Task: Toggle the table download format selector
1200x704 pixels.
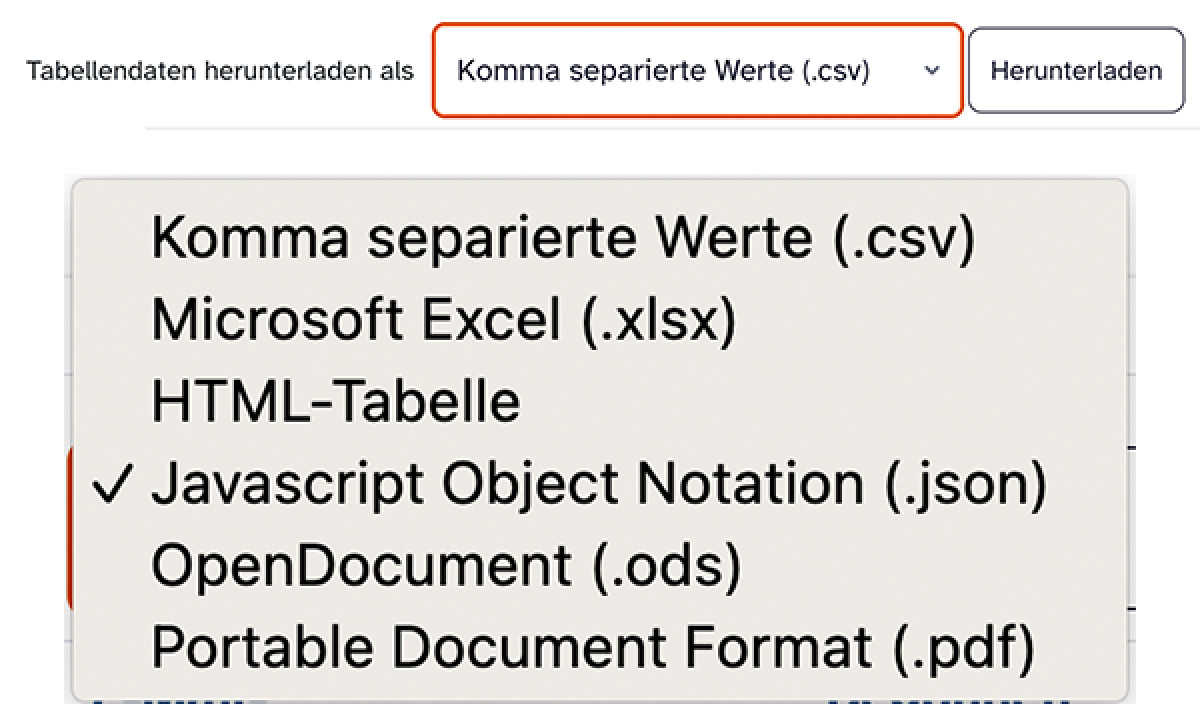Action: tap(697, 71)
